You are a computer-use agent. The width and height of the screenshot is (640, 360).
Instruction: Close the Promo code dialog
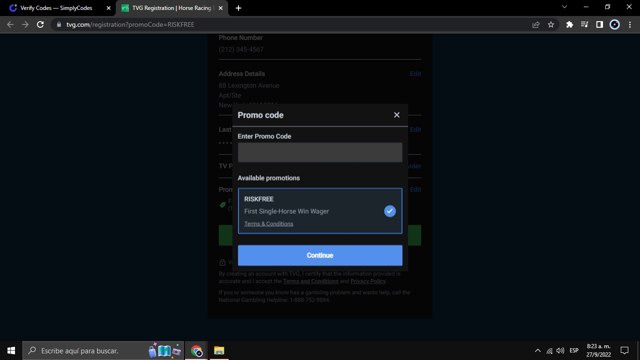(x=396, y=115)
